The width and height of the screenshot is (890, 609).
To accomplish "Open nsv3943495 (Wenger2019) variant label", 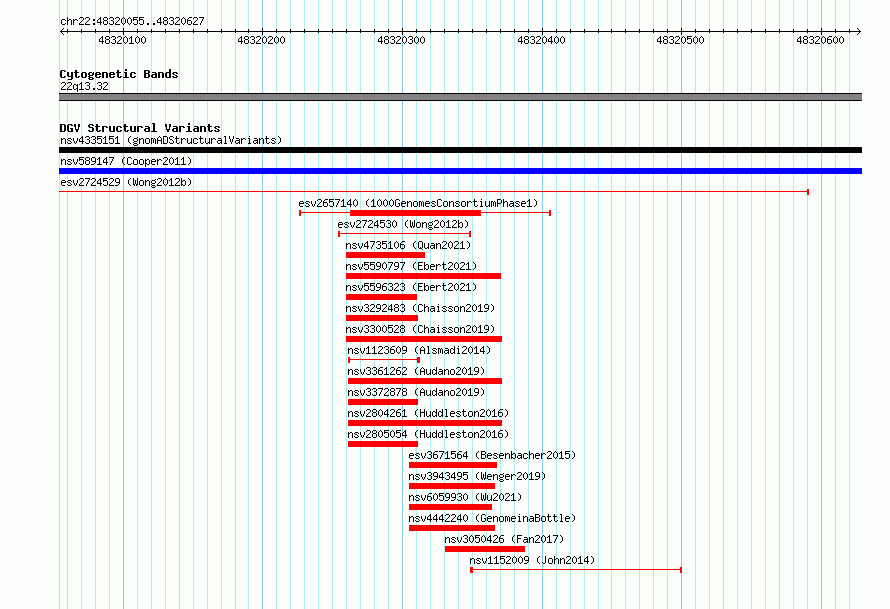I will click(477, 476).
